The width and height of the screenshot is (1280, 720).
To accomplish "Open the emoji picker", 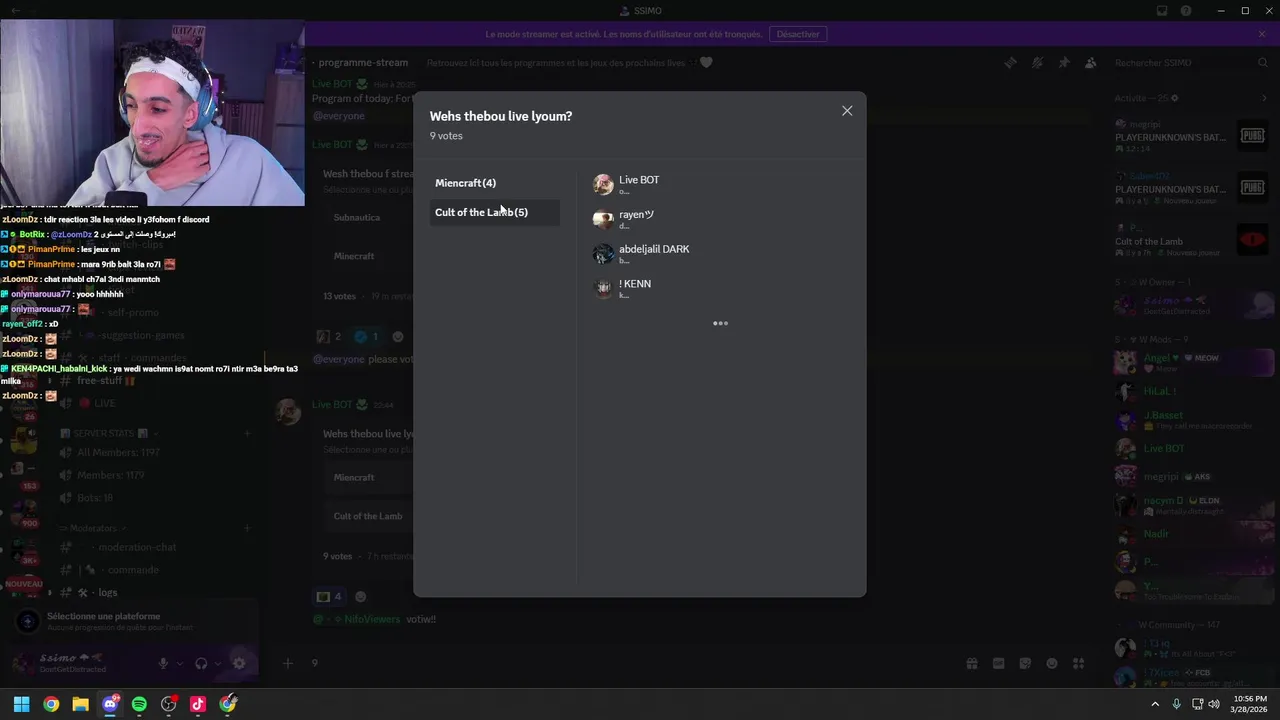I will click(1052, 663).
